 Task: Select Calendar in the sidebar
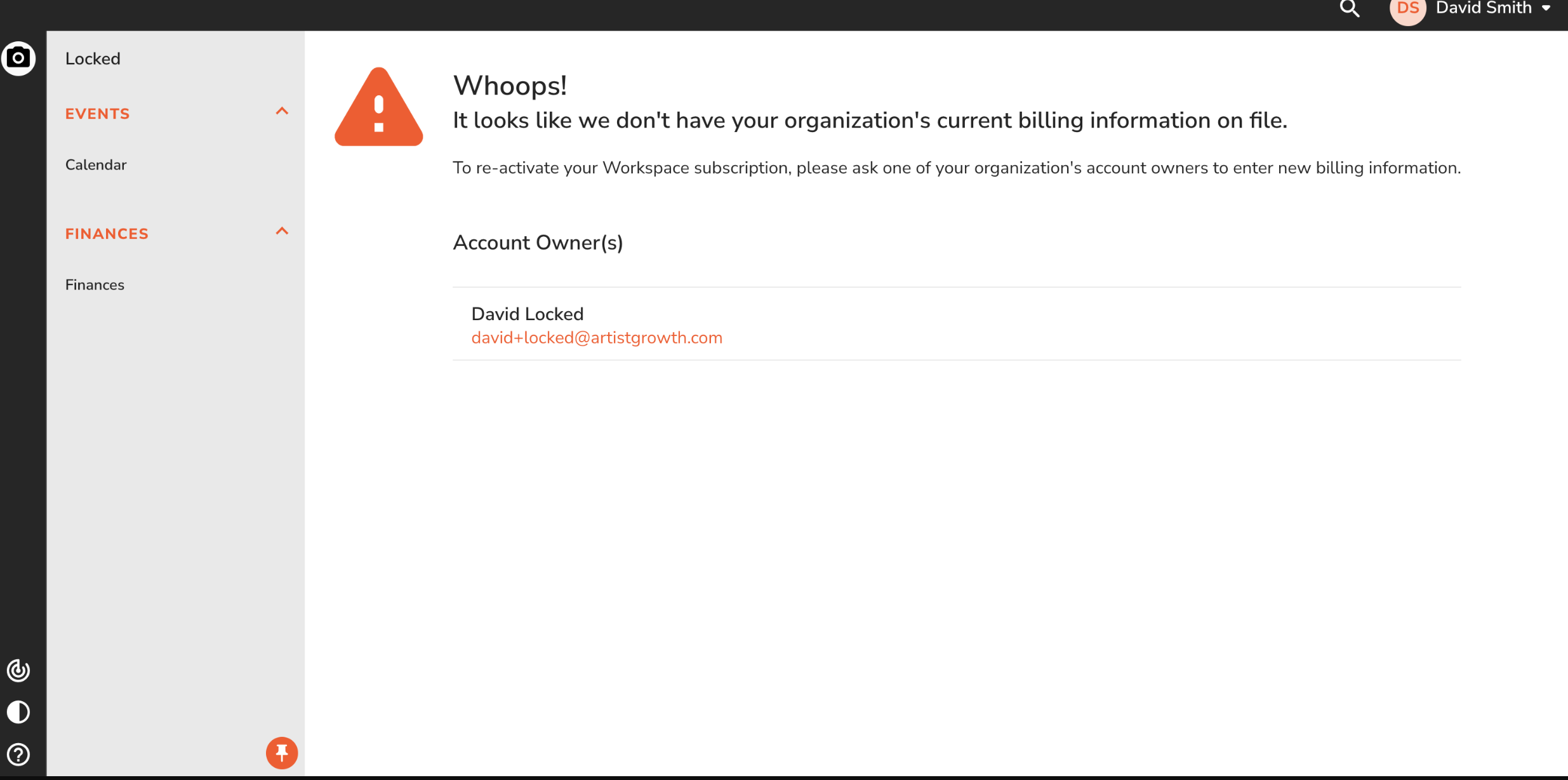(x=96, y=165)
